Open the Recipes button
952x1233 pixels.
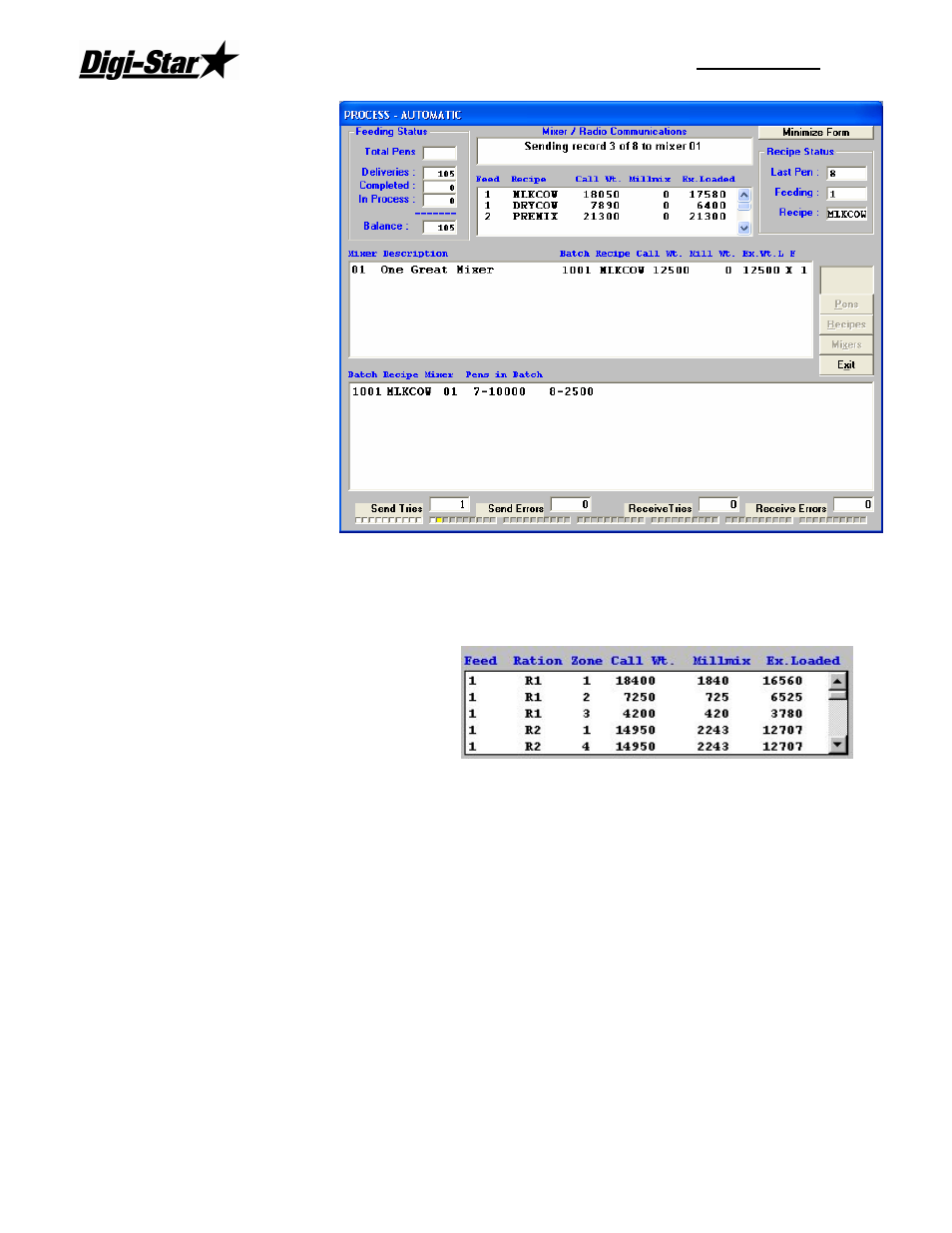846,324
